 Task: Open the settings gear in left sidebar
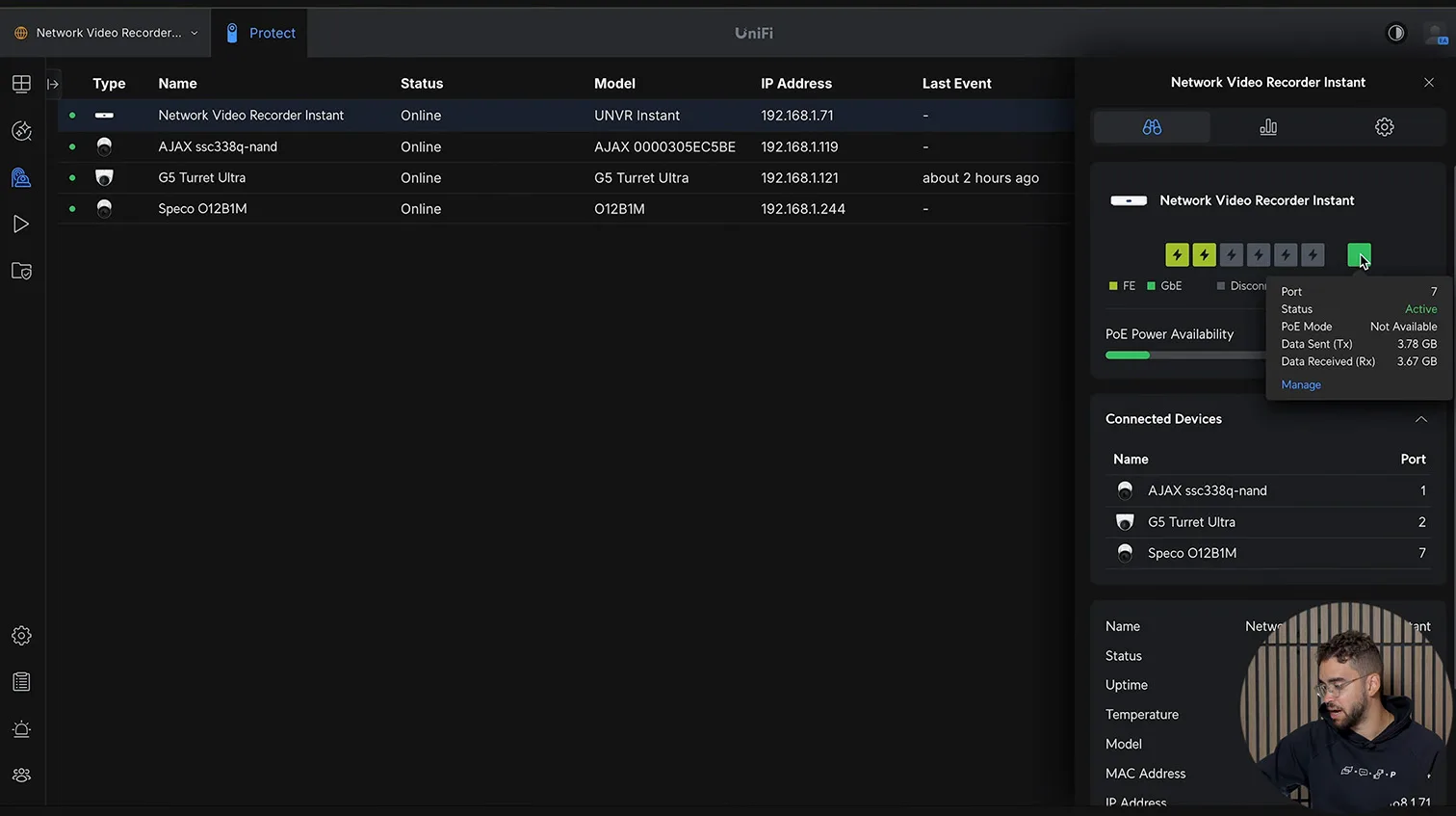click(21, 636)
